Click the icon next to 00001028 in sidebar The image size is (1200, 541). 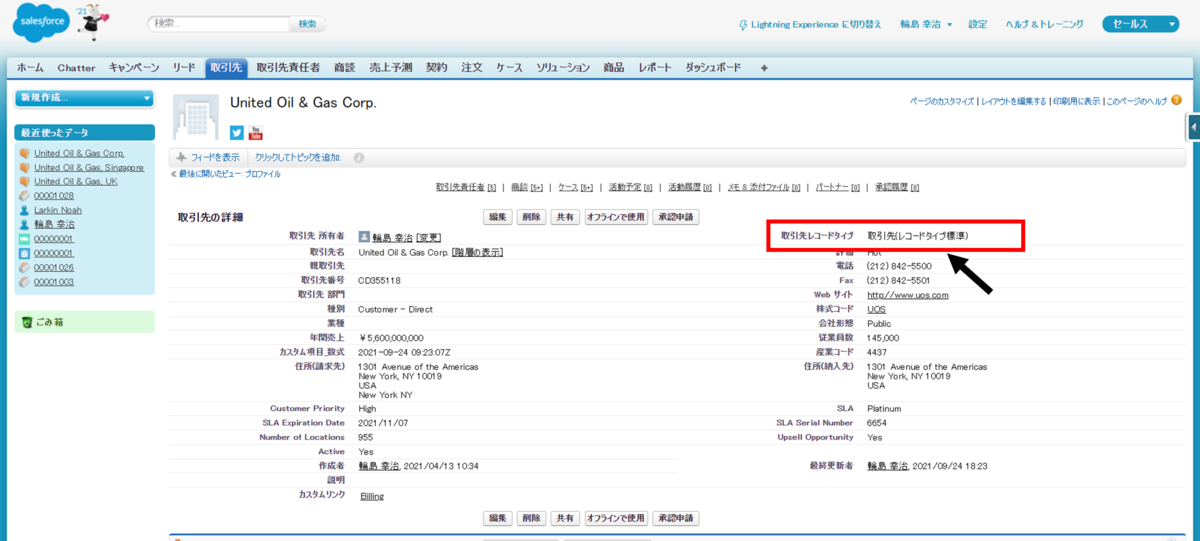tap(25, 196)
